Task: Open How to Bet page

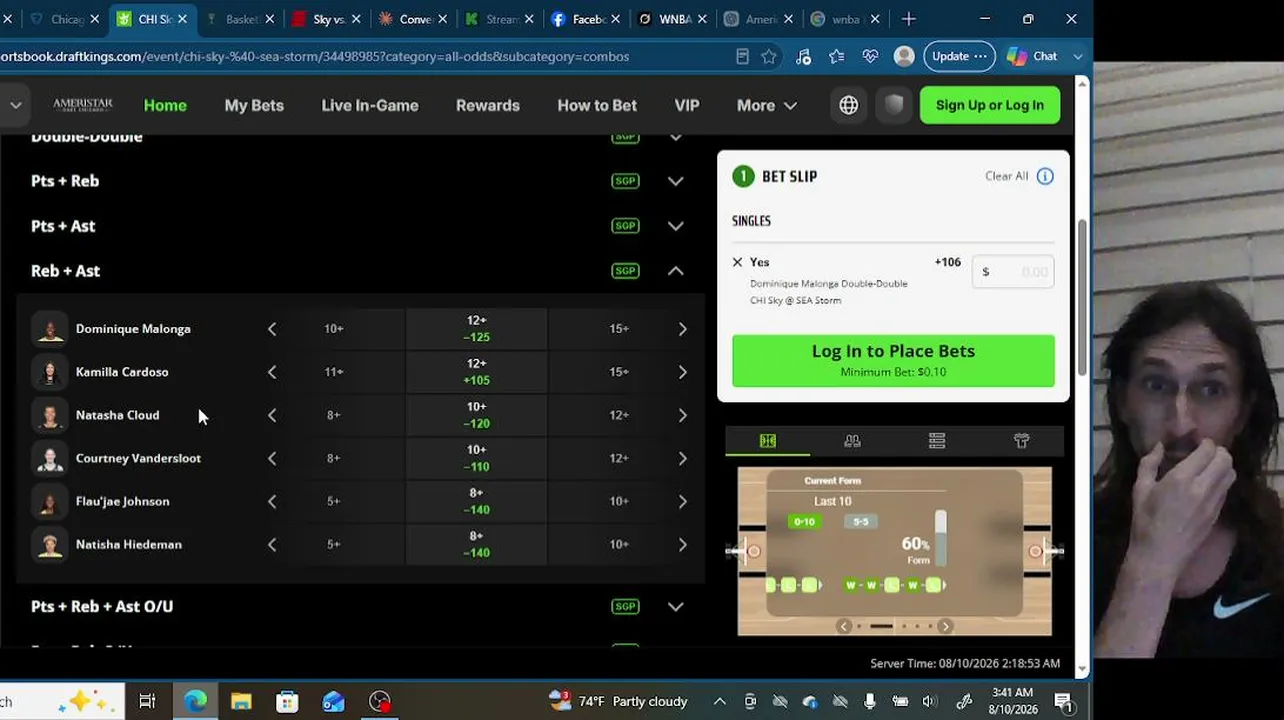Action: click(597, 105)
